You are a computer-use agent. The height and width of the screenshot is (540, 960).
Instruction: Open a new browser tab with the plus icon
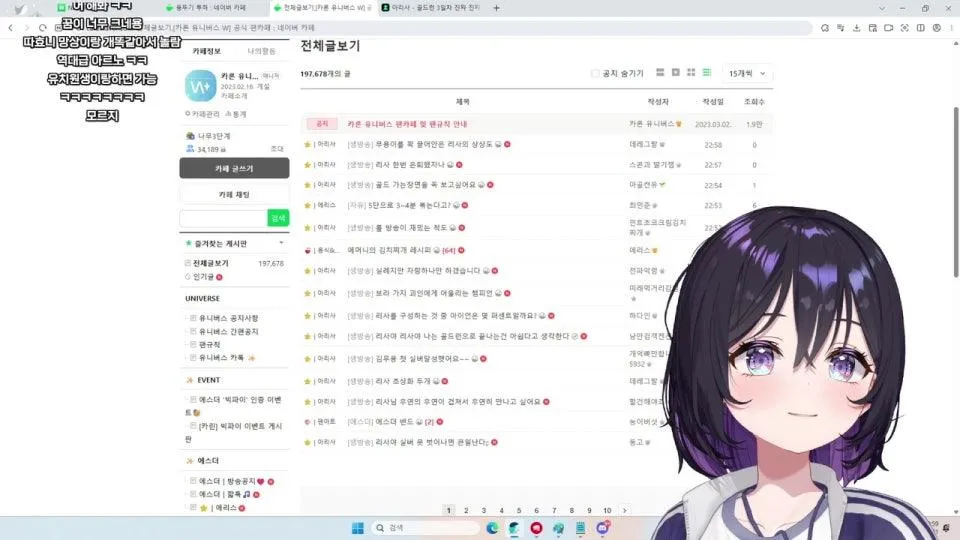(x=496, y=8)
